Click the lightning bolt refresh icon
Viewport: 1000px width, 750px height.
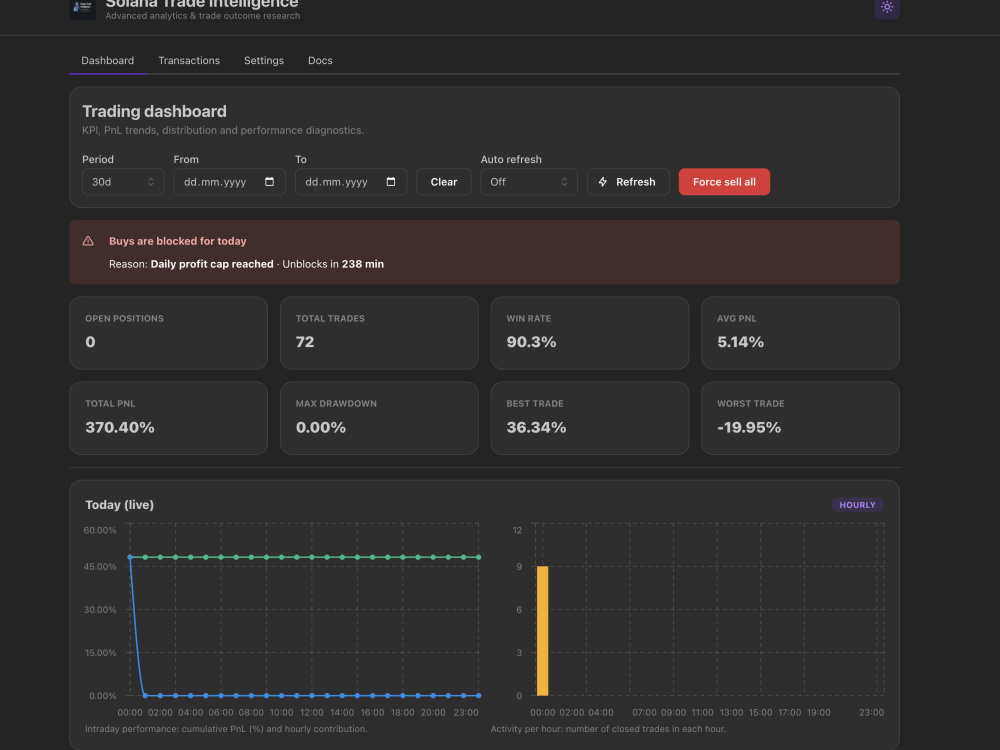click(x=603, y=182)
